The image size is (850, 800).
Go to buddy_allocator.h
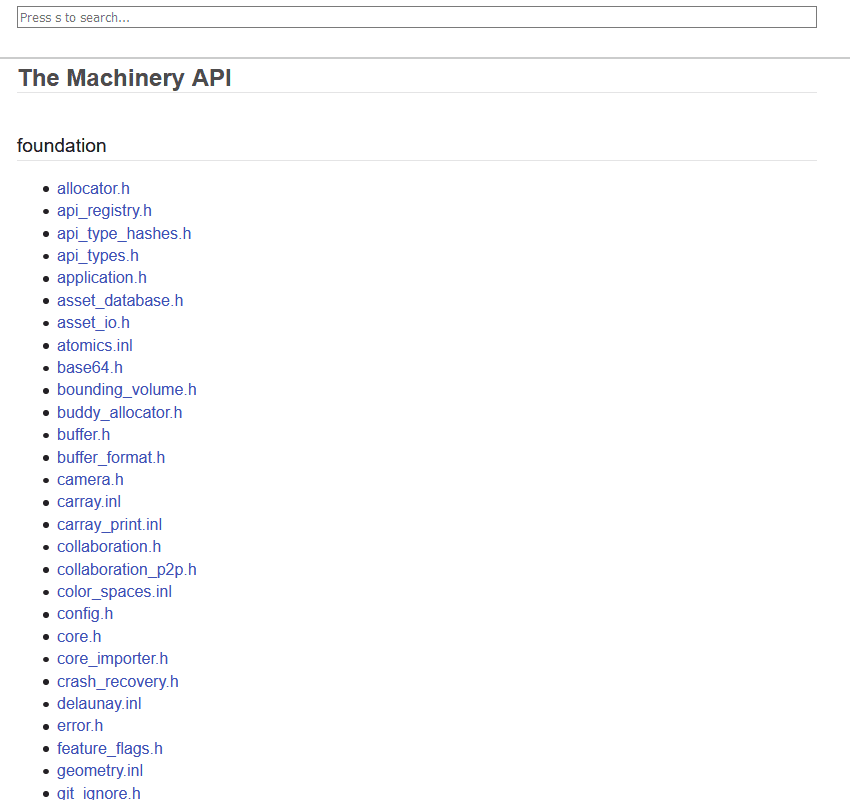click(x=119, y=413)
